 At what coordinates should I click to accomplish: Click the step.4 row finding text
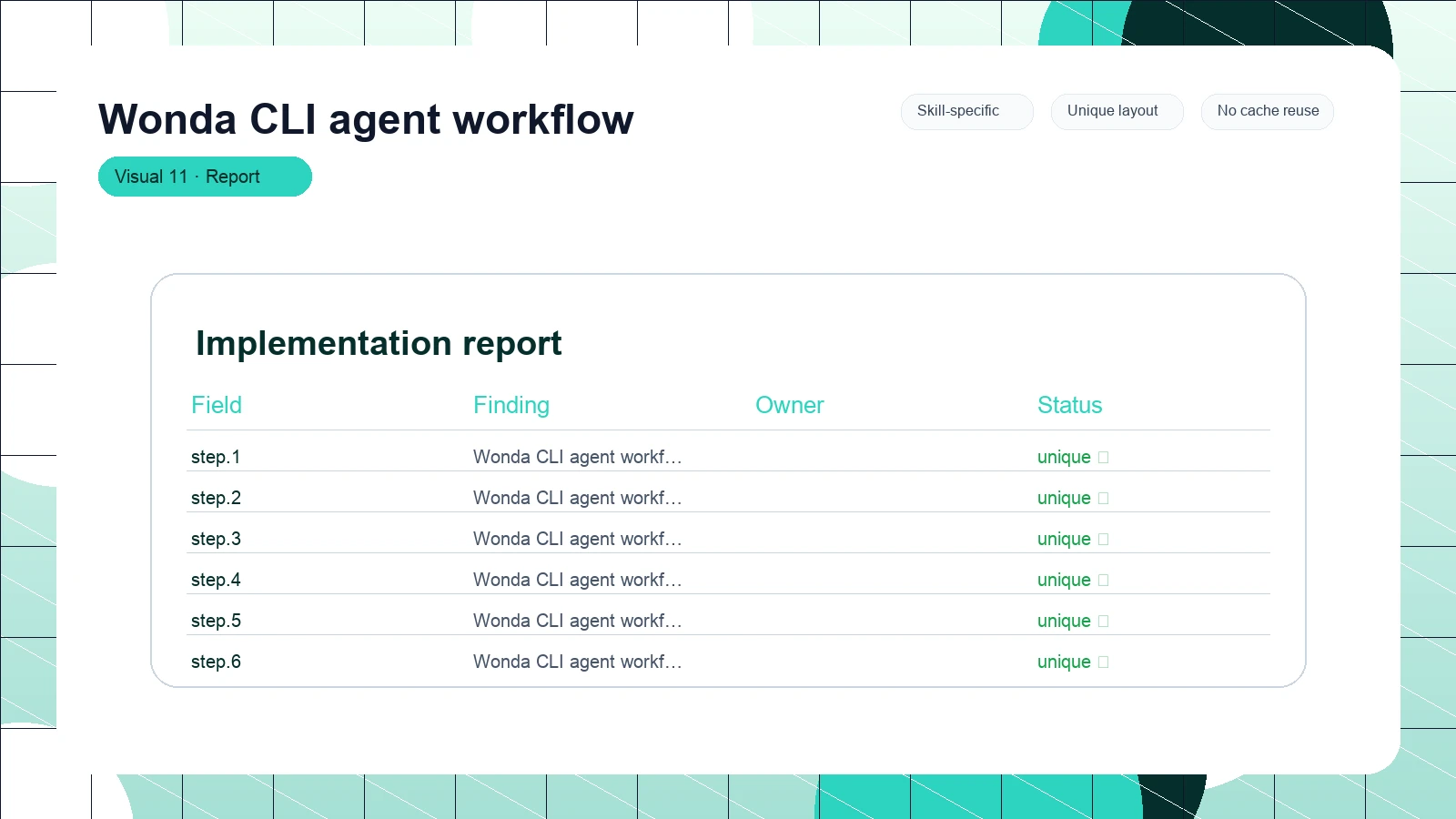tap(577, 580)
